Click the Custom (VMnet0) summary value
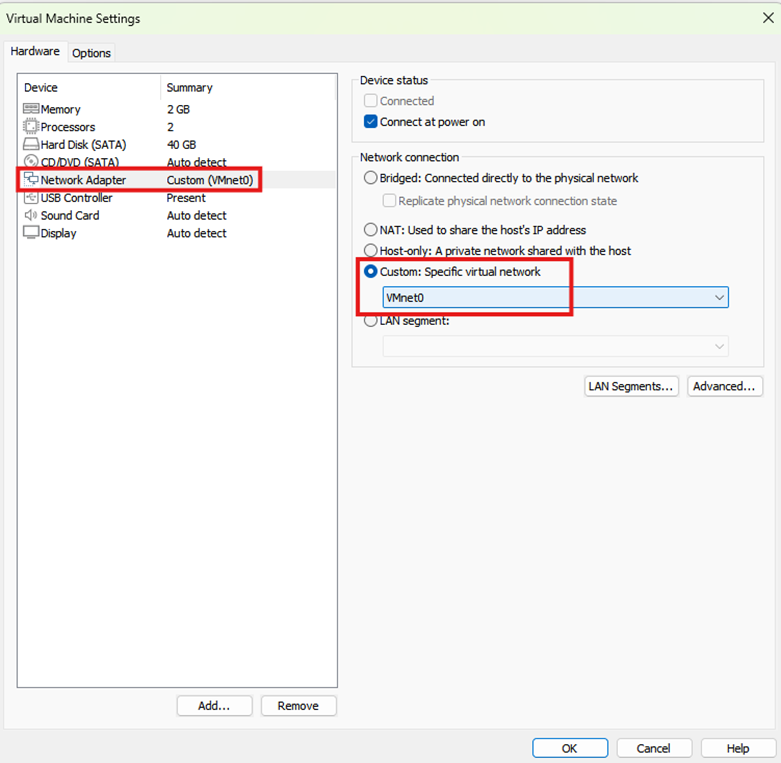Viewport: 781px width, 763px height. 210,180
